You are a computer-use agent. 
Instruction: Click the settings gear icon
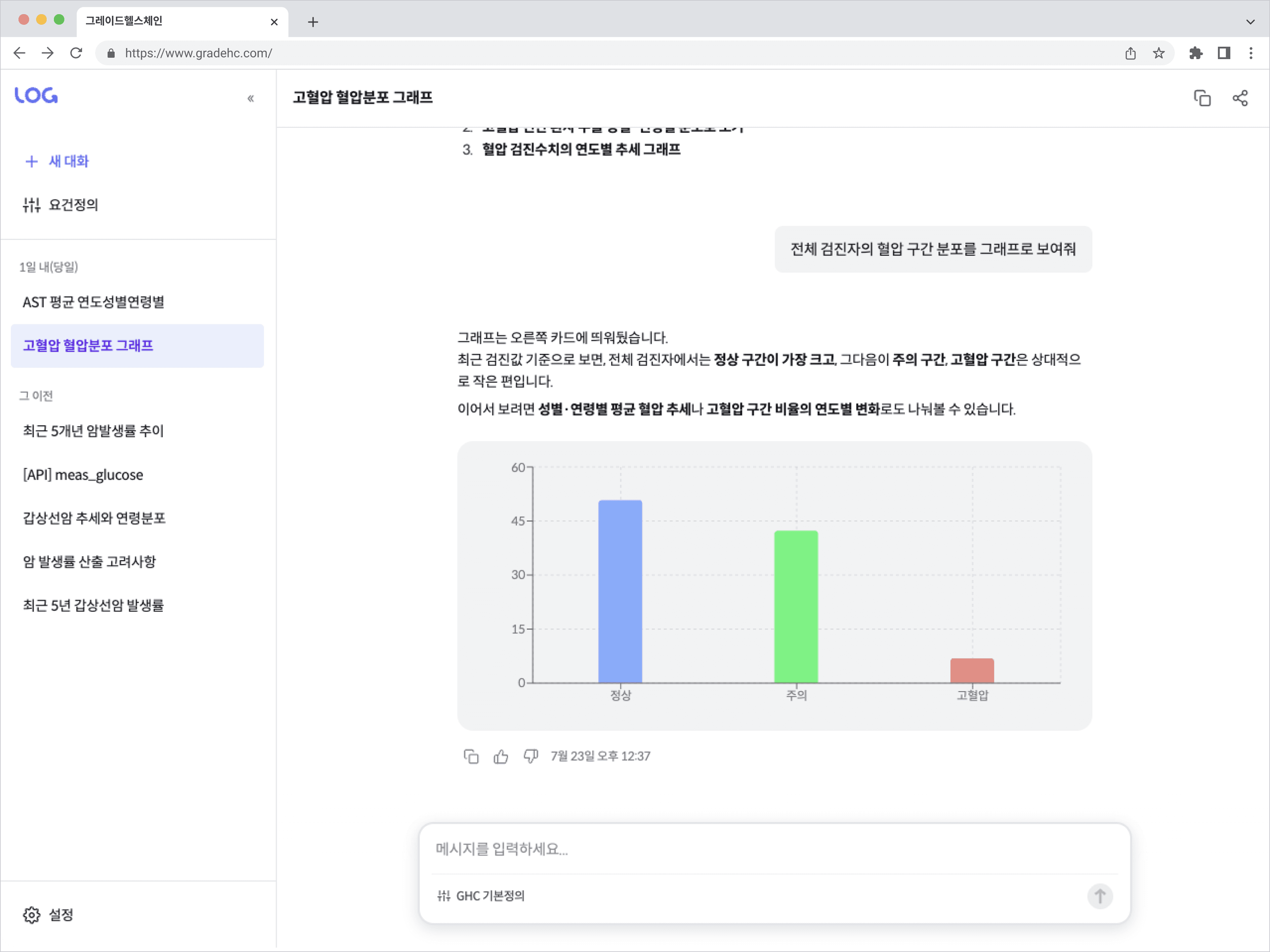click(x=31, y=915)
